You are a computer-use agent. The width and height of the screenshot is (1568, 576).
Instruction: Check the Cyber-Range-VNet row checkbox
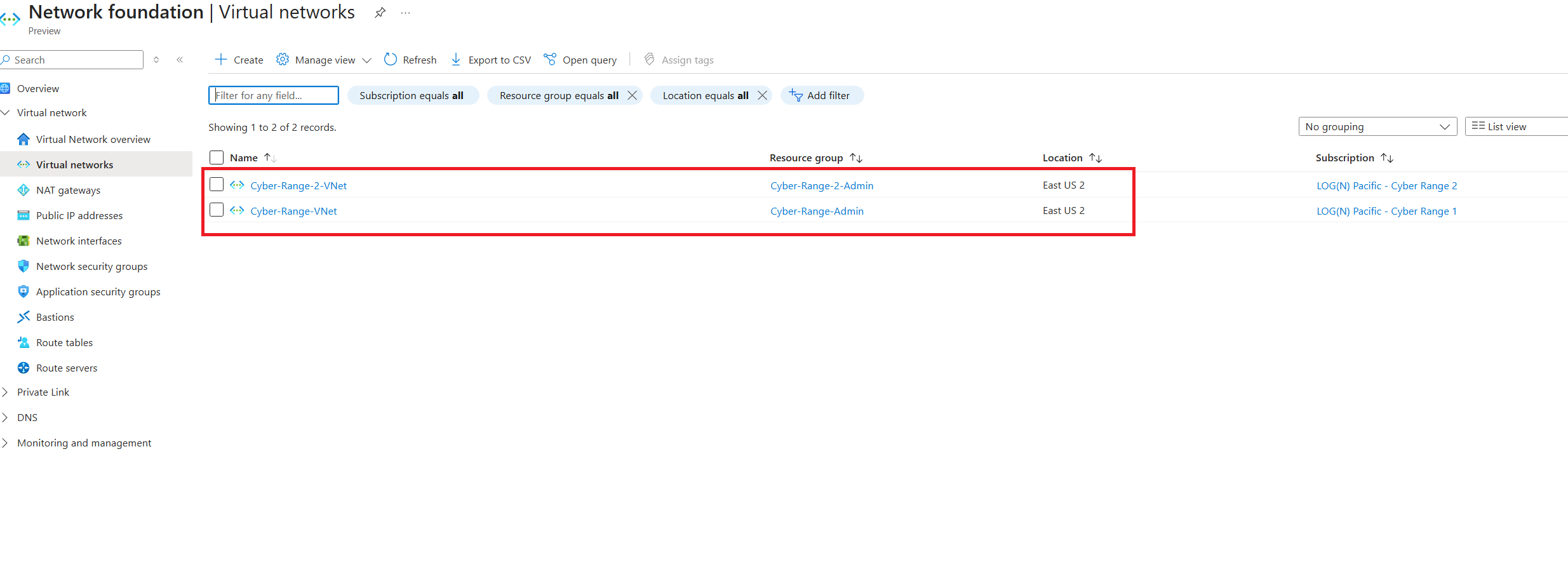click(217, 210)
